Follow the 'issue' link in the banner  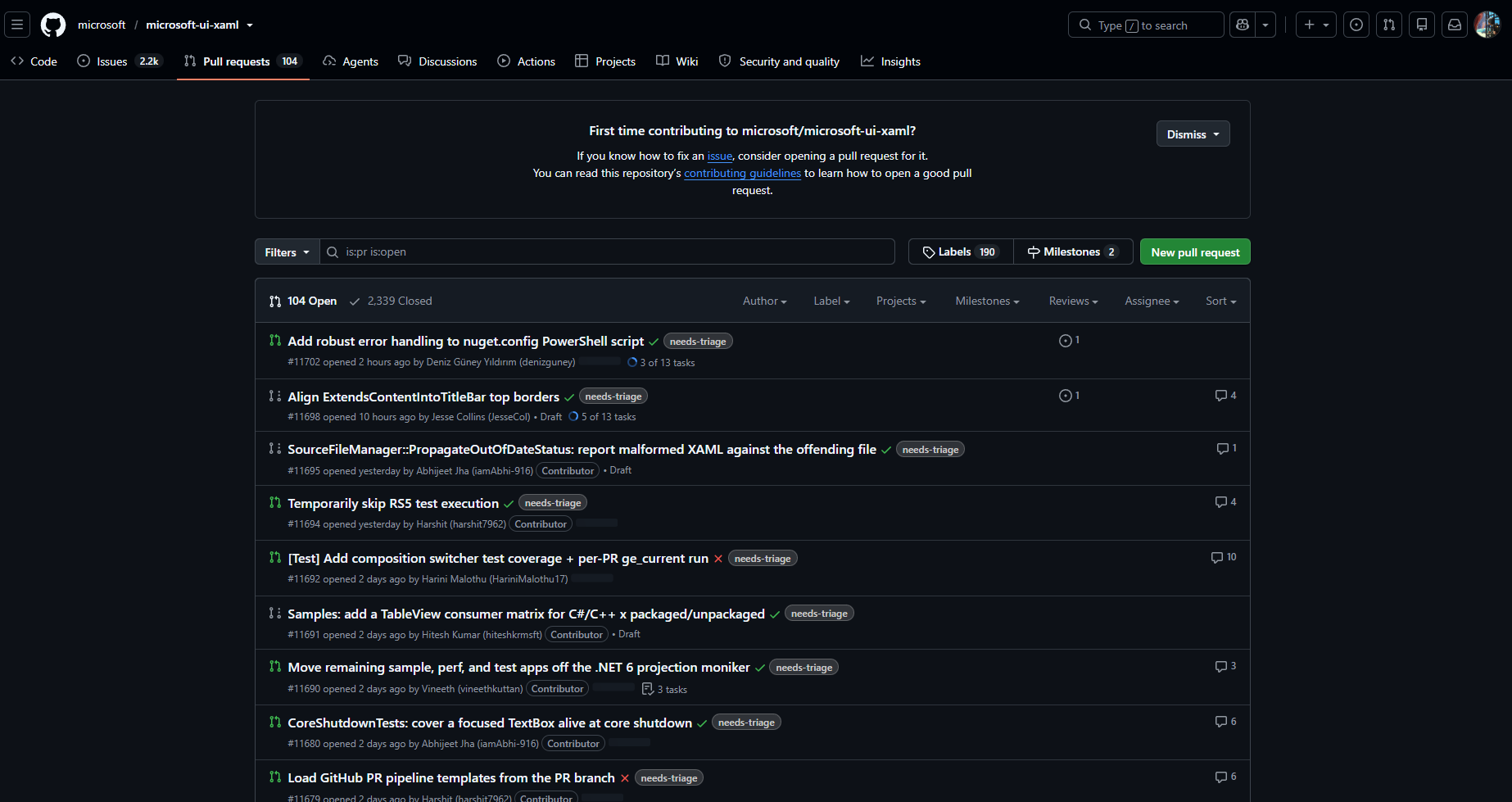pos(720,156)
